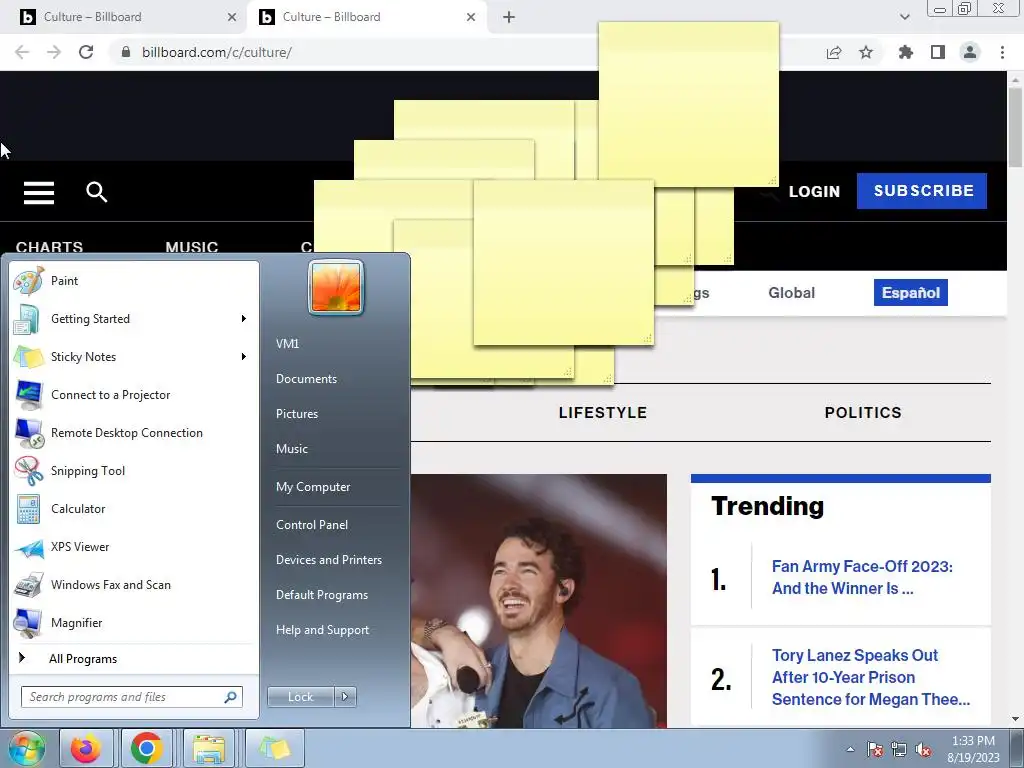The image size is (1024, 768).
Task: Open Pictures from Start menu
Action: point(296,414)
